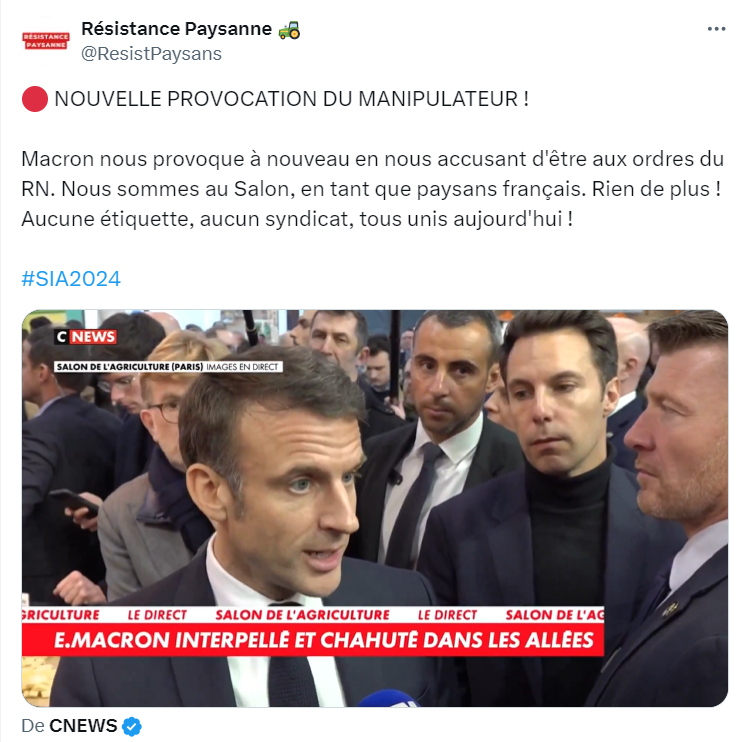Click the tractor emoji beside the name
The width and height of the screenshot is (737, 742).
(289, 29)
